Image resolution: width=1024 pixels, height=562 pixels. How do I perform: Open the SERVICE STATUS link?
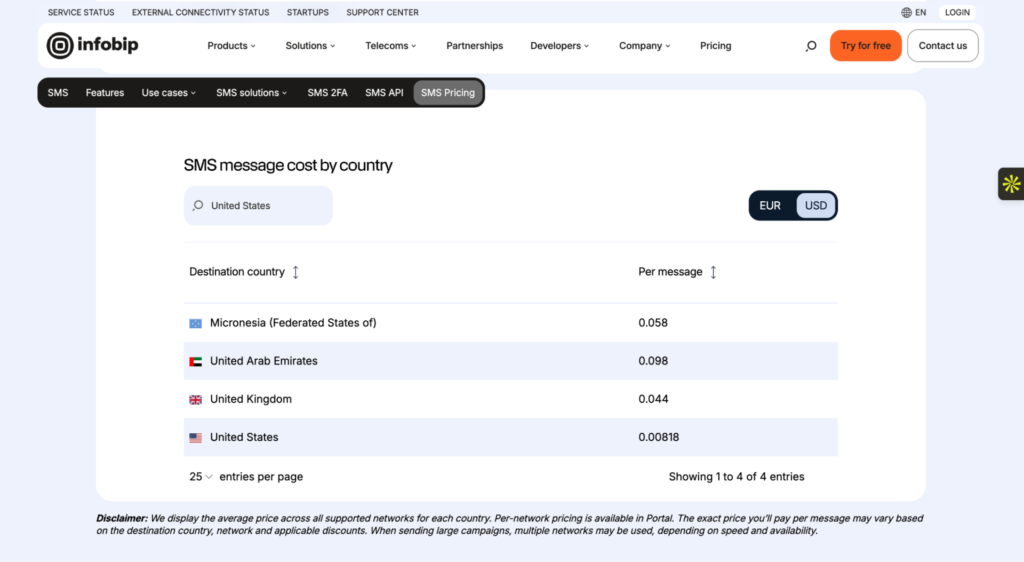pos(81,12)
